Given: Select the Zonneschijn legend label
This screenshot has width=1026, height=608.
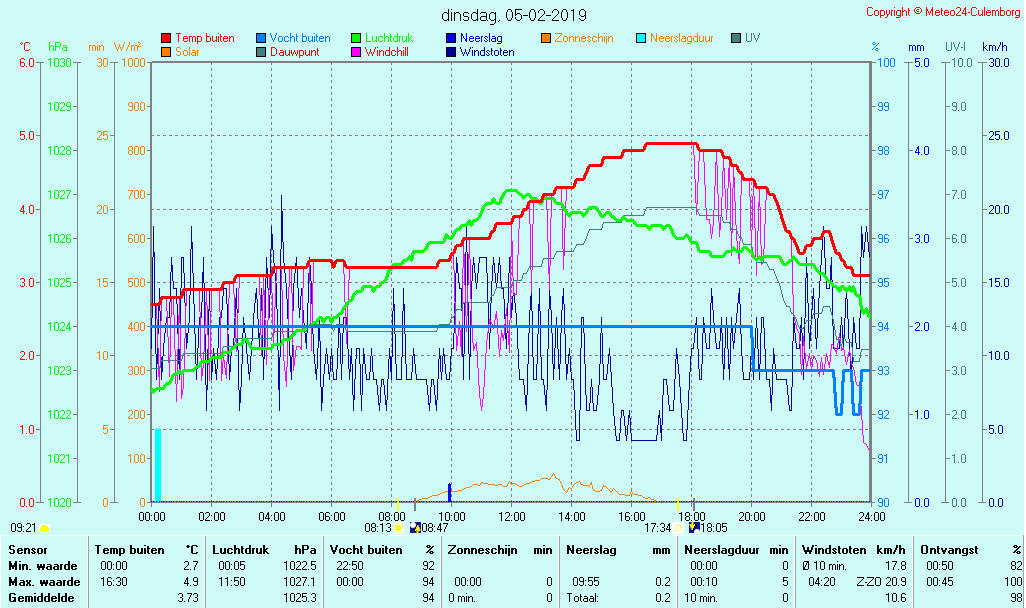Looking at the screenshot, I should pos(583,38).
